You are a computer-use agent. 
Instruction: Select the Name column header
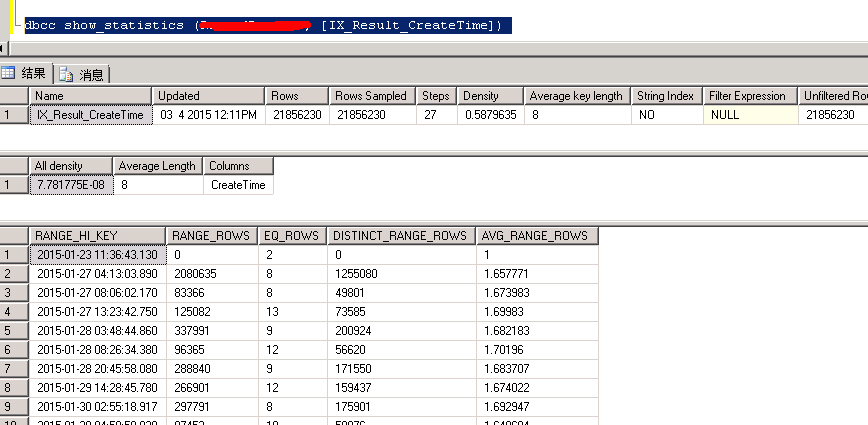pos(90,96)
